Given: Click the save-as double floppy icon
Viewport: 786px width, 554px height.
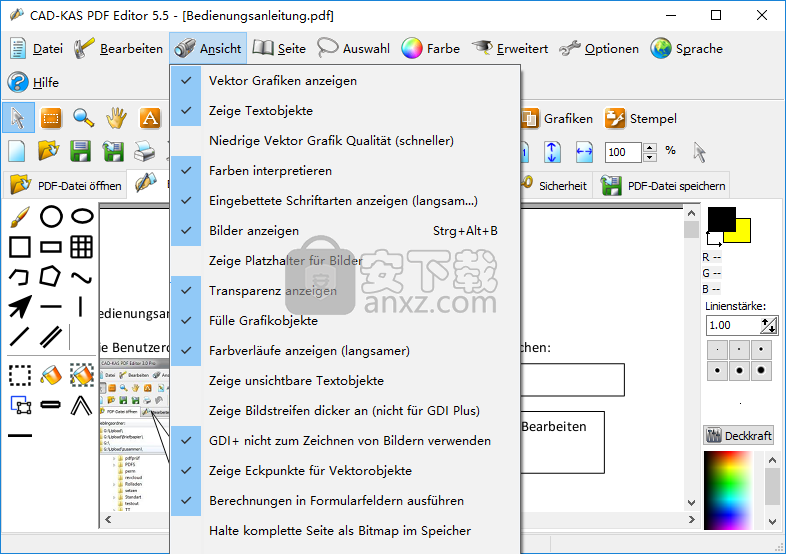Looking at the screenshot, I should (113, 151).
